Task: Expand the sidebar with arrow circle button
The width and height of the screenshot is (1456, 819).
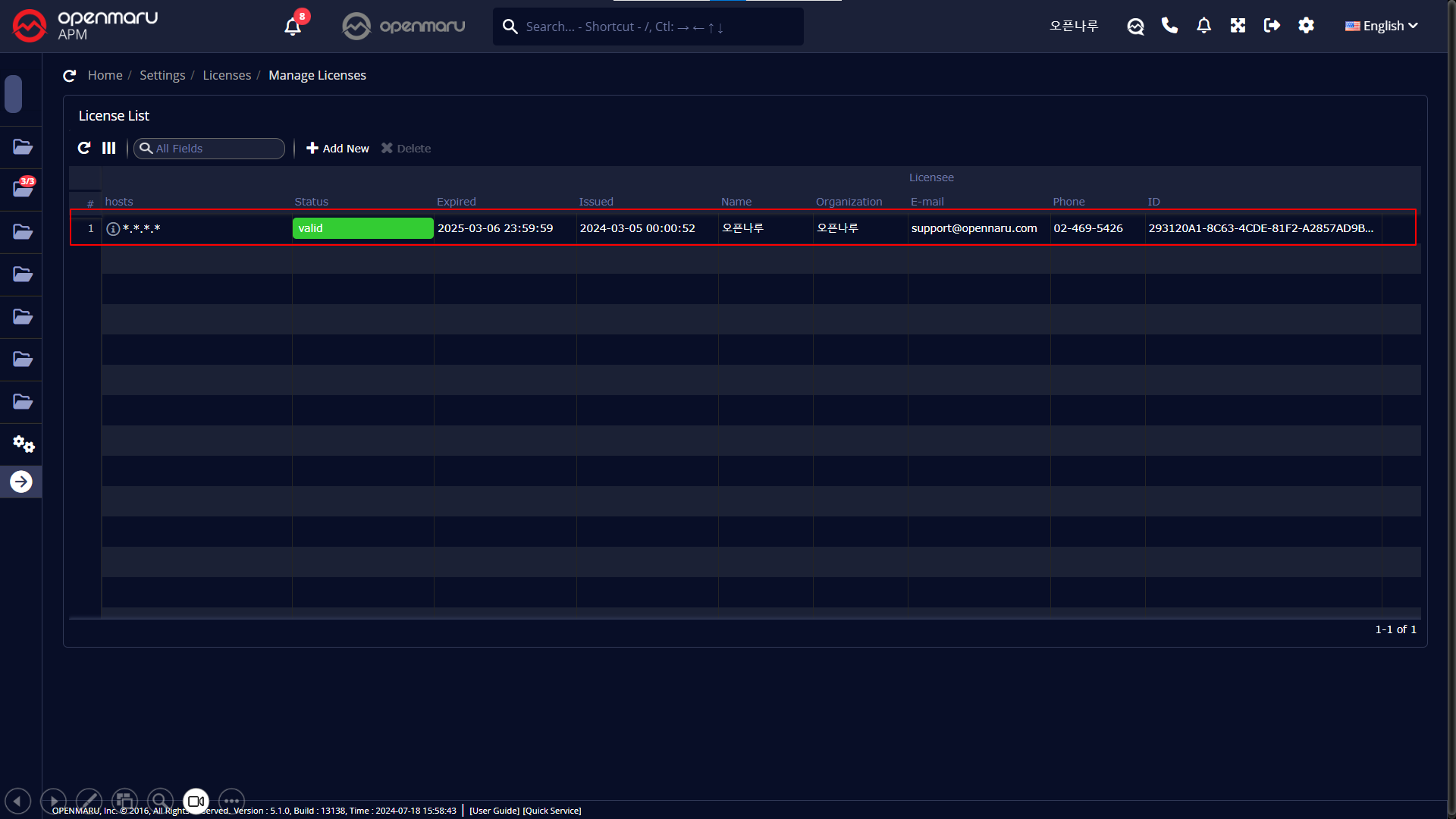Action: (x=21, y=482)
